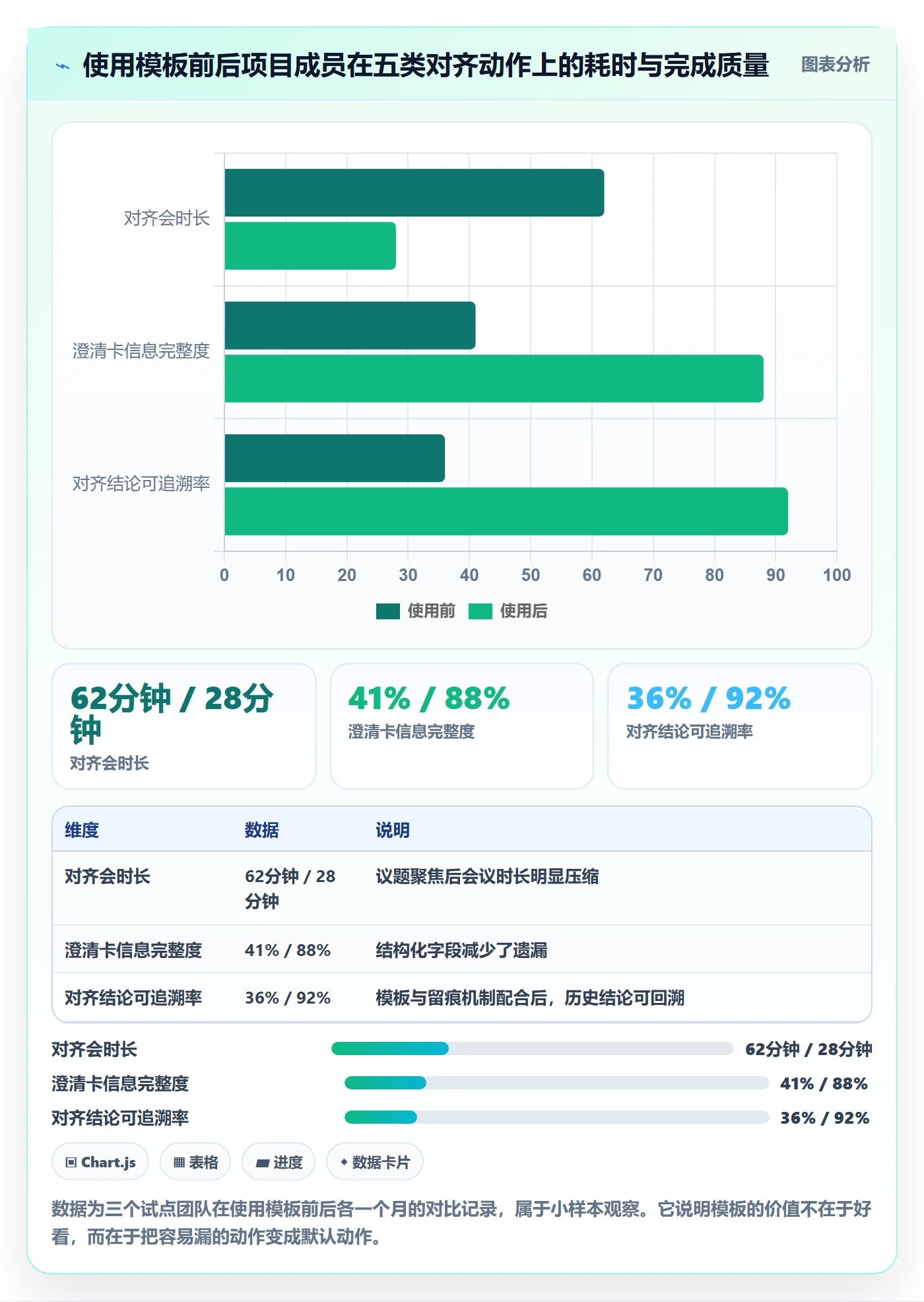The width and height of the screenshot is (924, 1302).
Task: Click the dark 使用前 bar for 澄清卡信息完整度
Action: point(350,325)
